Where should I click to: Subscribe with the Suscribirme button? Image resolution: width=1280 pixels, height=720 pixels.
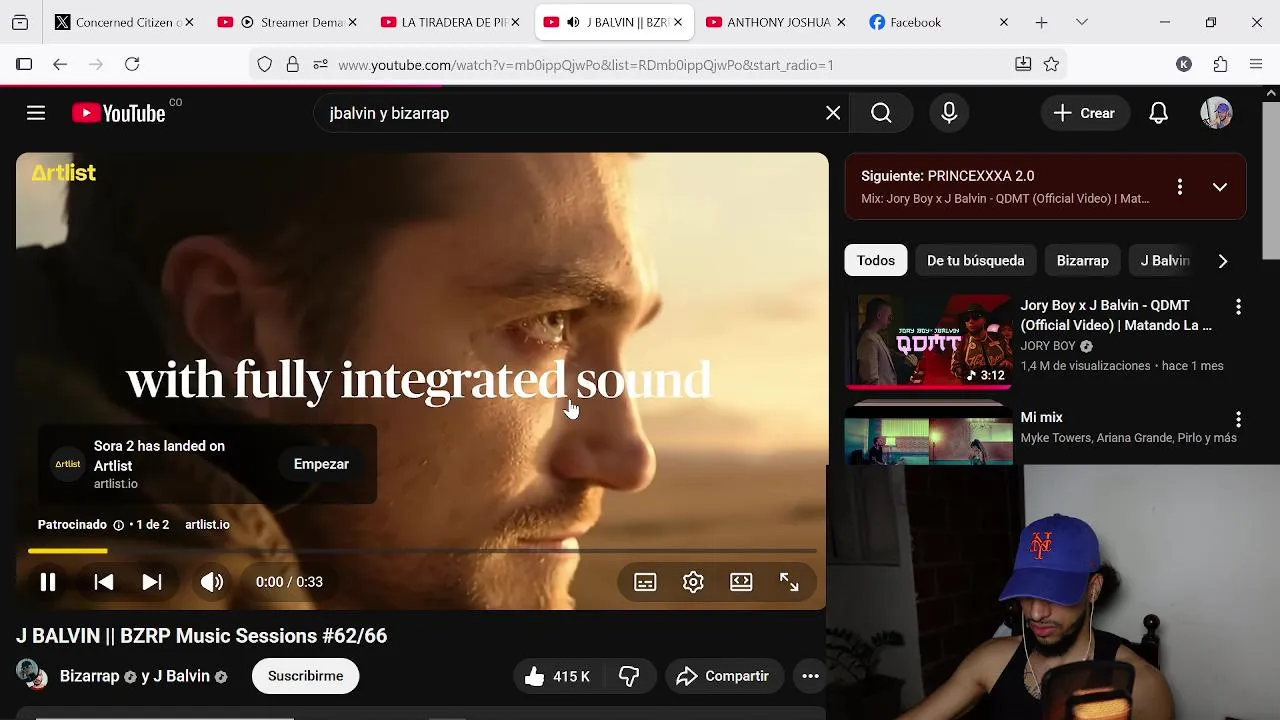tap(305, 676)
